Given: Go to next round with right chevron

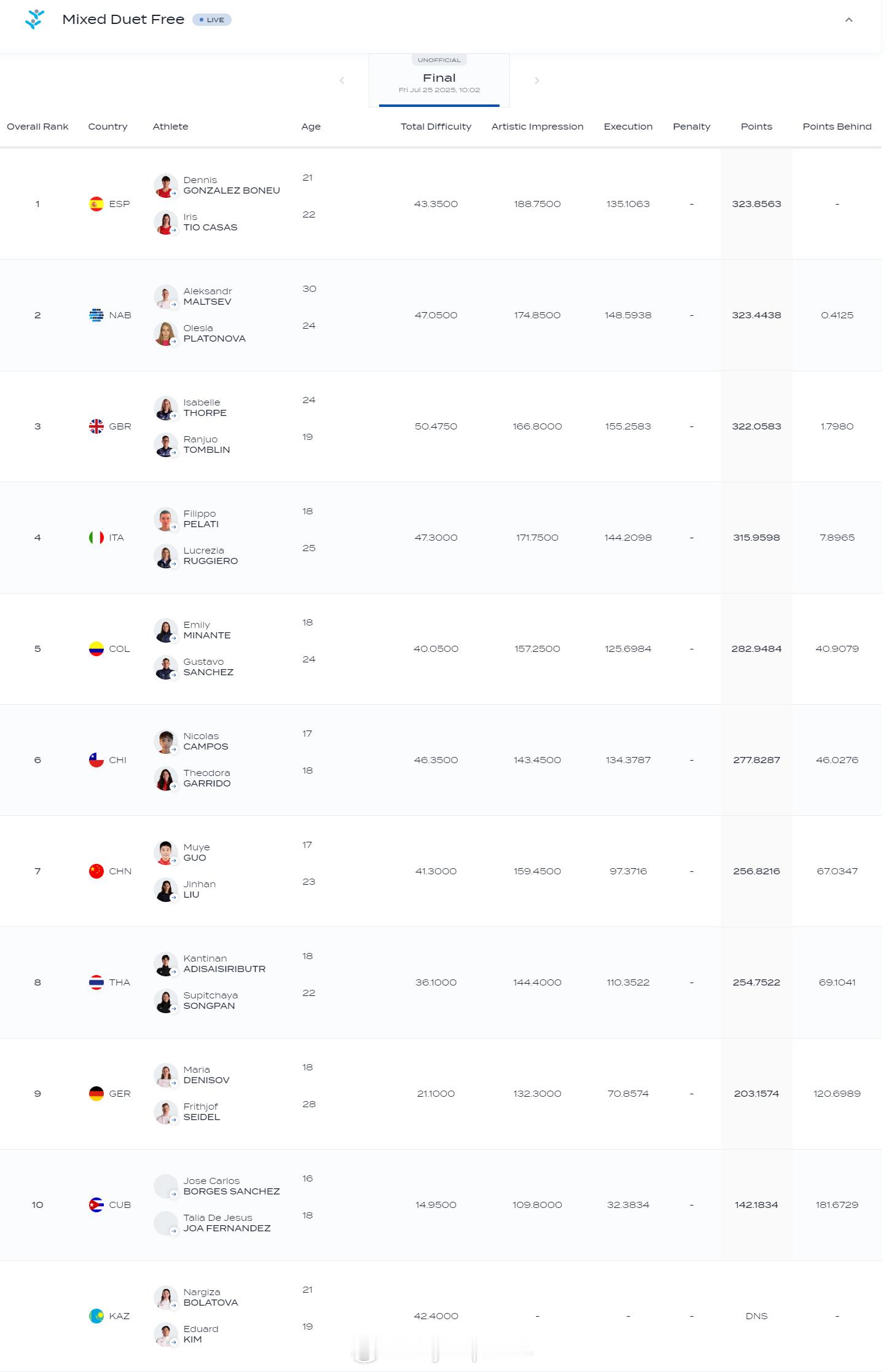Looking at the screenshot, I should pyautogui.click(x=536, y=80).
